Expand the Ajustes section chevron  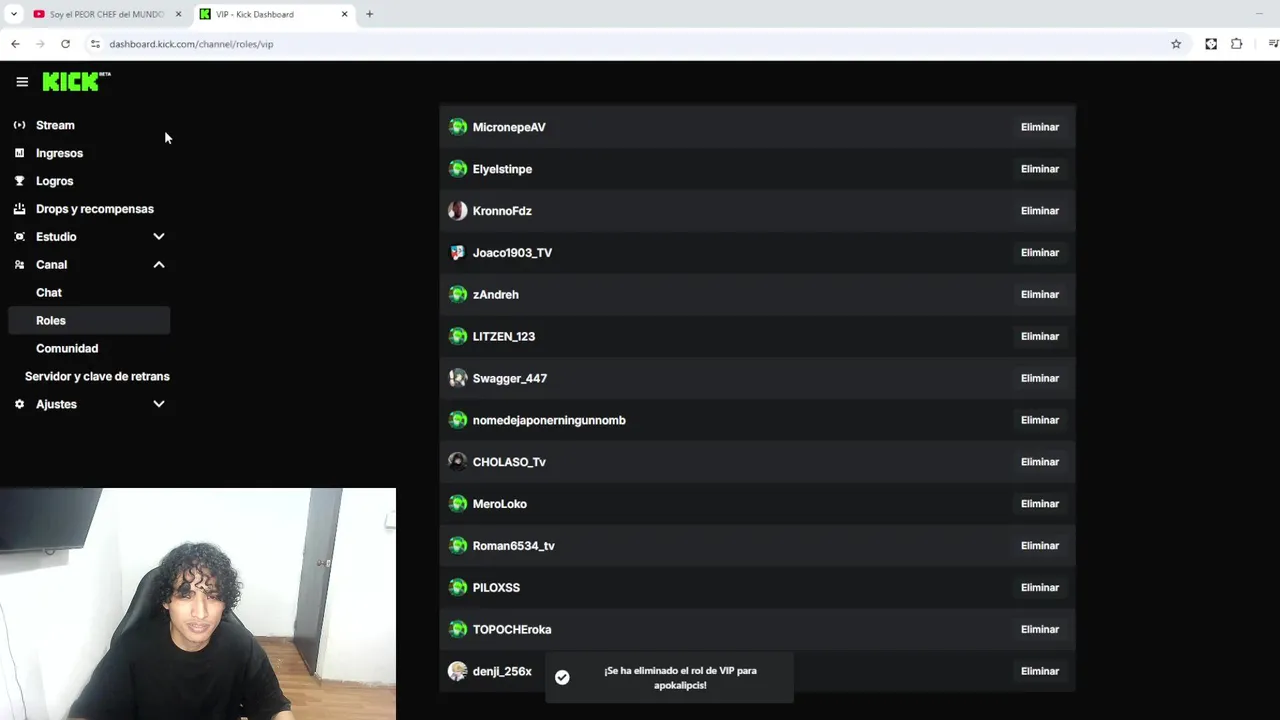point(158,404)
